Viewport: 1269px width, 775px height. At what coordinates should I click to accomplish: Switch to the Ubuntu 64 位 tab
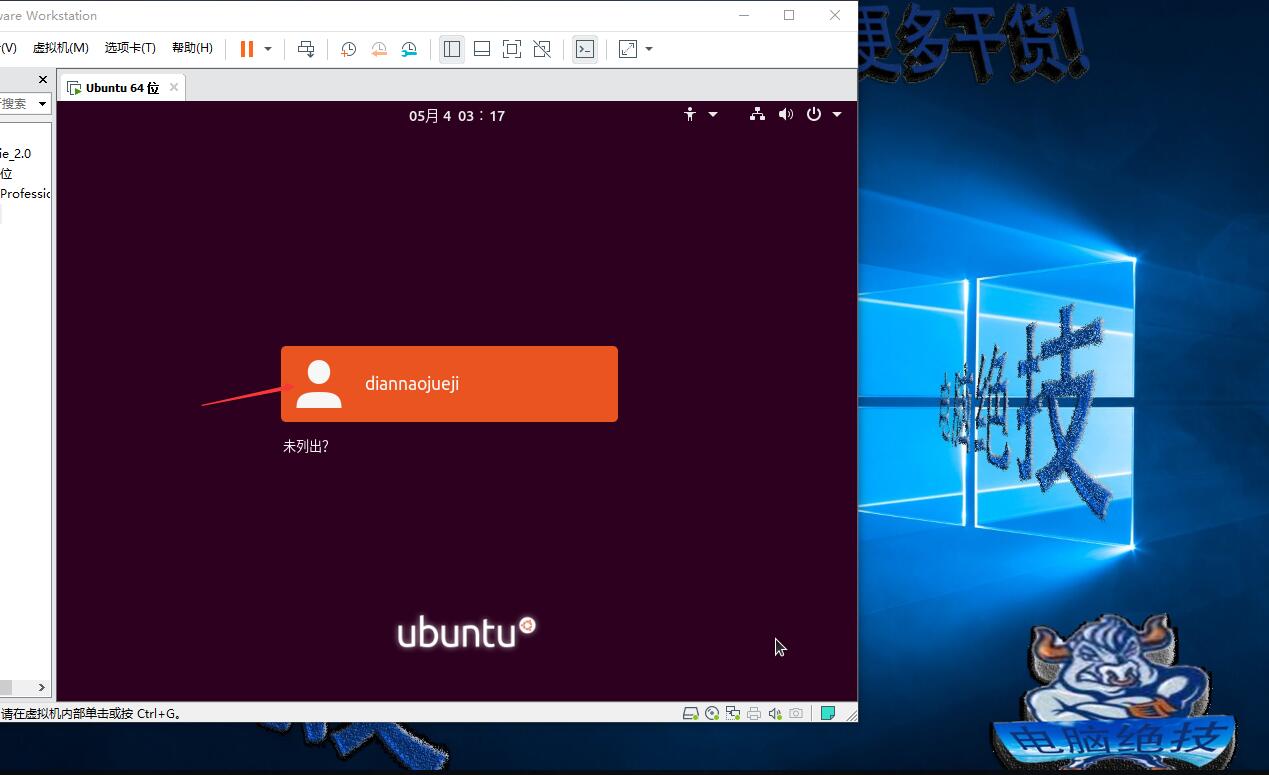click(x=122, y=88)
